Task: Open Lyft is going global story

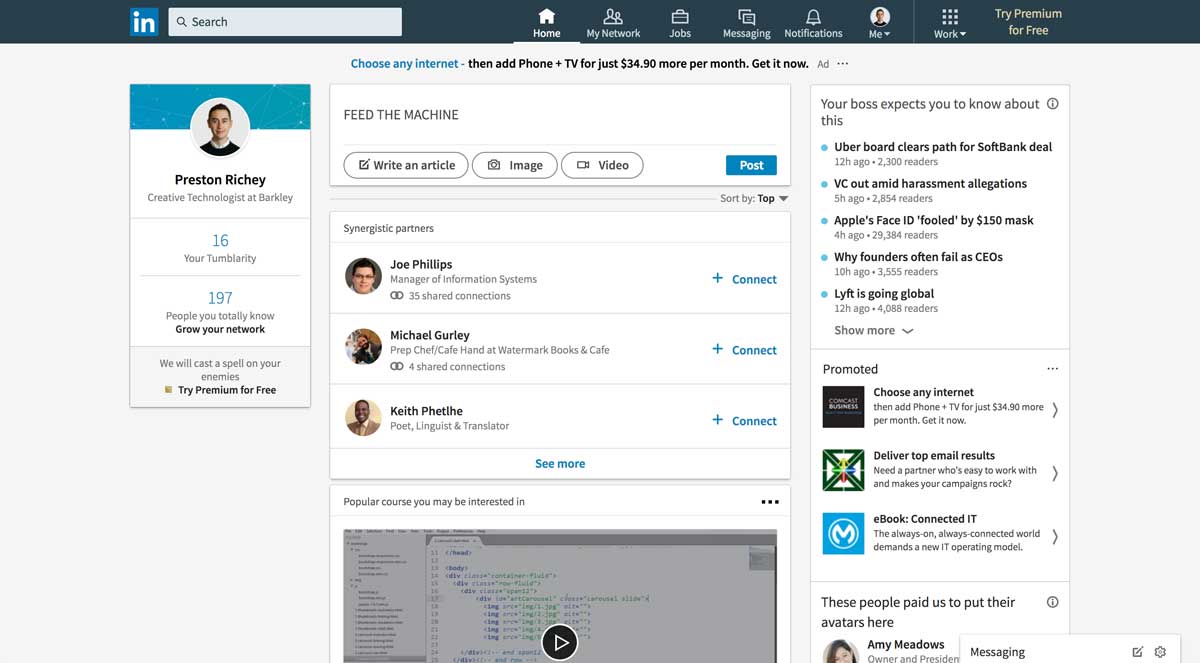Action: click(x=884, y=294)
